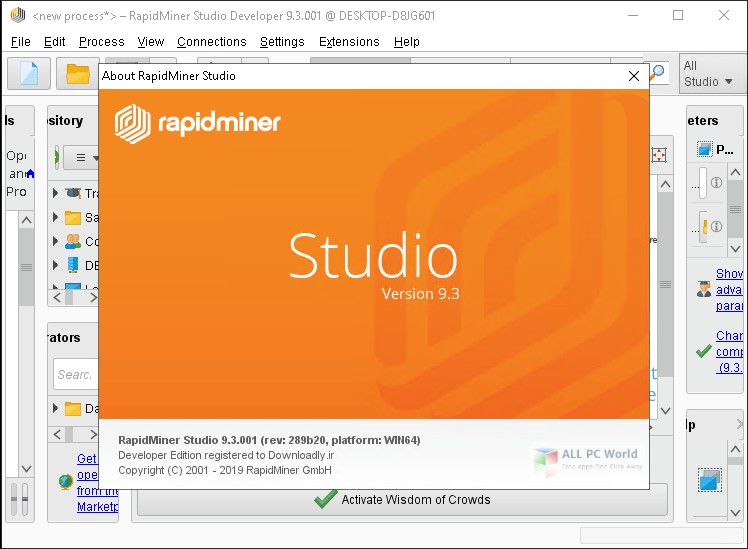This screenshot has width=748, height=549.
Task: Open the Help menu
Action: [x=406, y=42]
